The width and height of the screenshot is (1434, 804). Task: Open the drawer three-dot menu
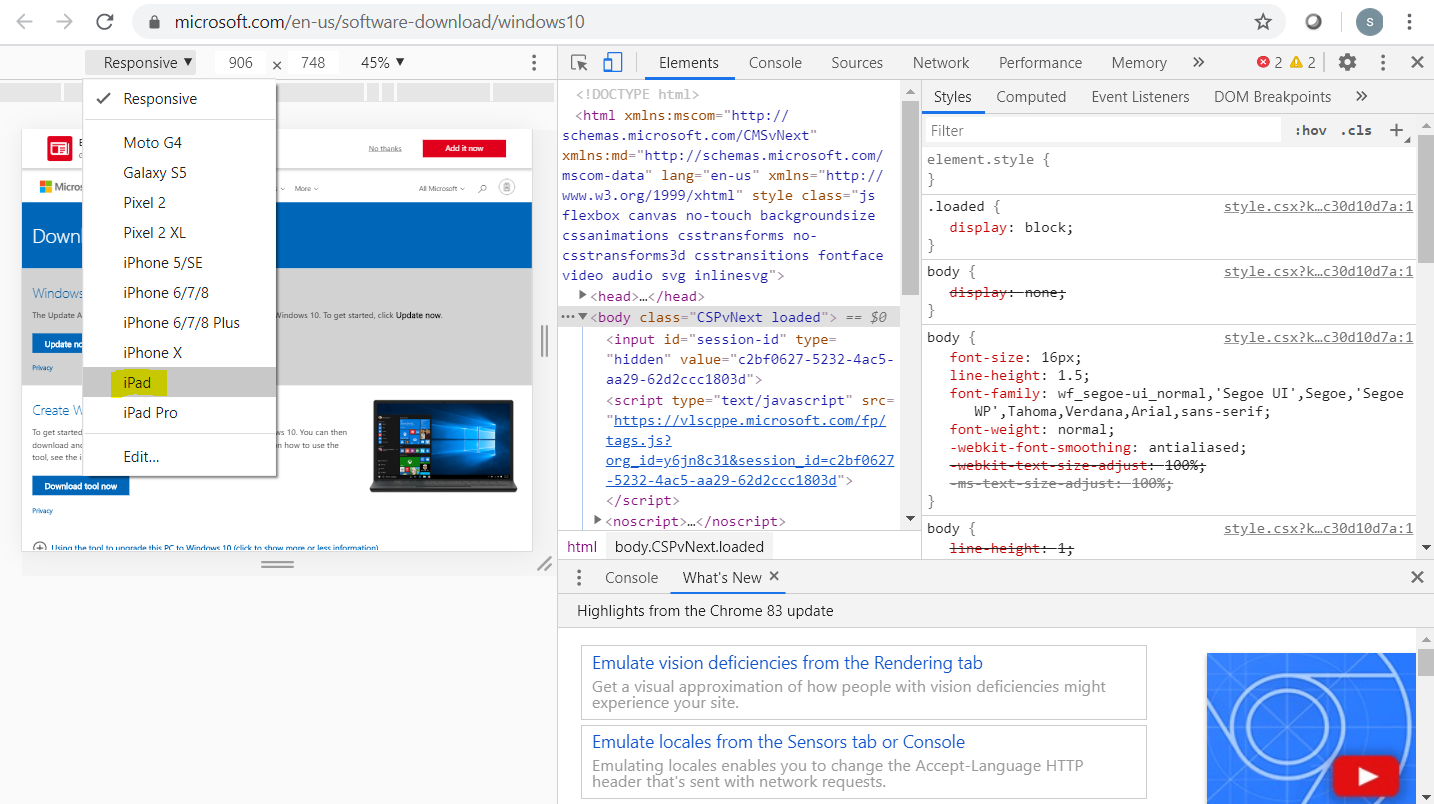point(578,577)
